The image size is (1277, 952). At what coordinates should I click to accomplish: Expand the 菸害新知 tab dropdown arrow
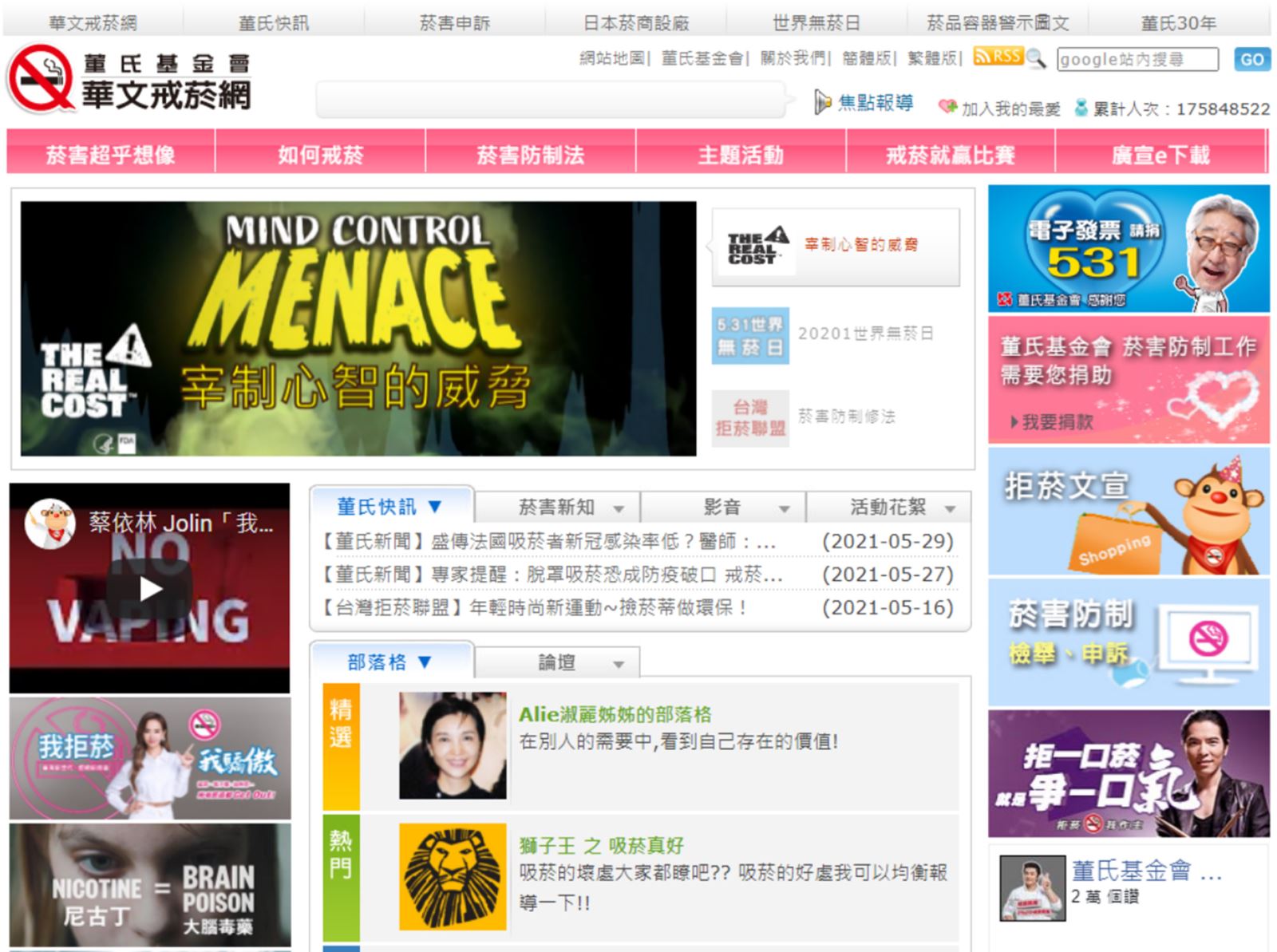(619, 509)
